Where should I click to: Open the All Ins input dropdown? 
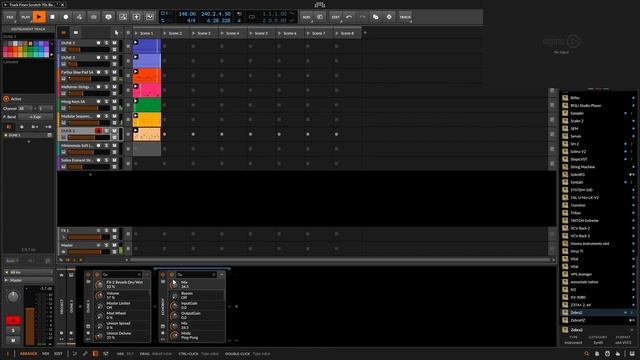click(x=29, y=272)
